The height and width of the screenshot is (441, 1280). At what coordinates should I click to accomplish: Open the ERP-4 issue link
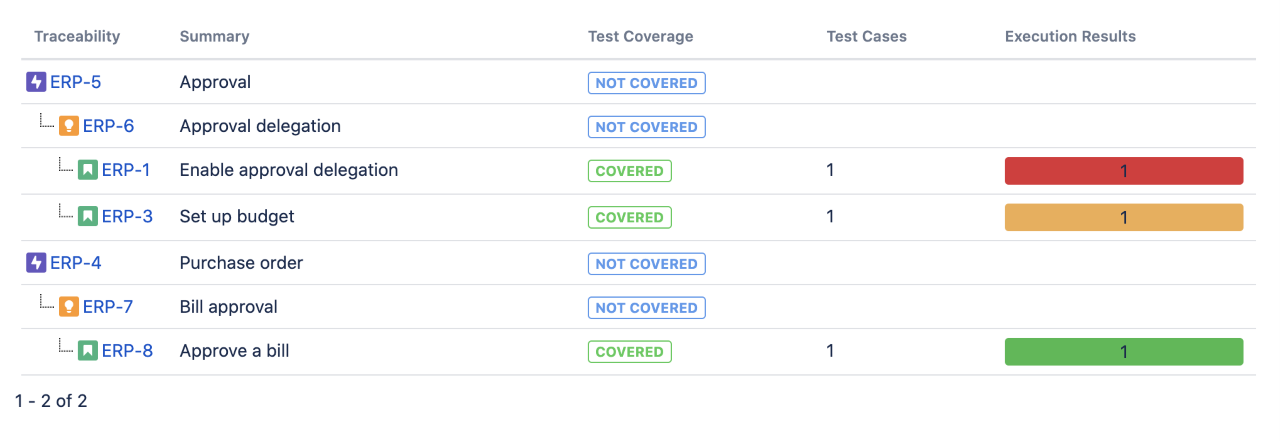coord(76,263)
